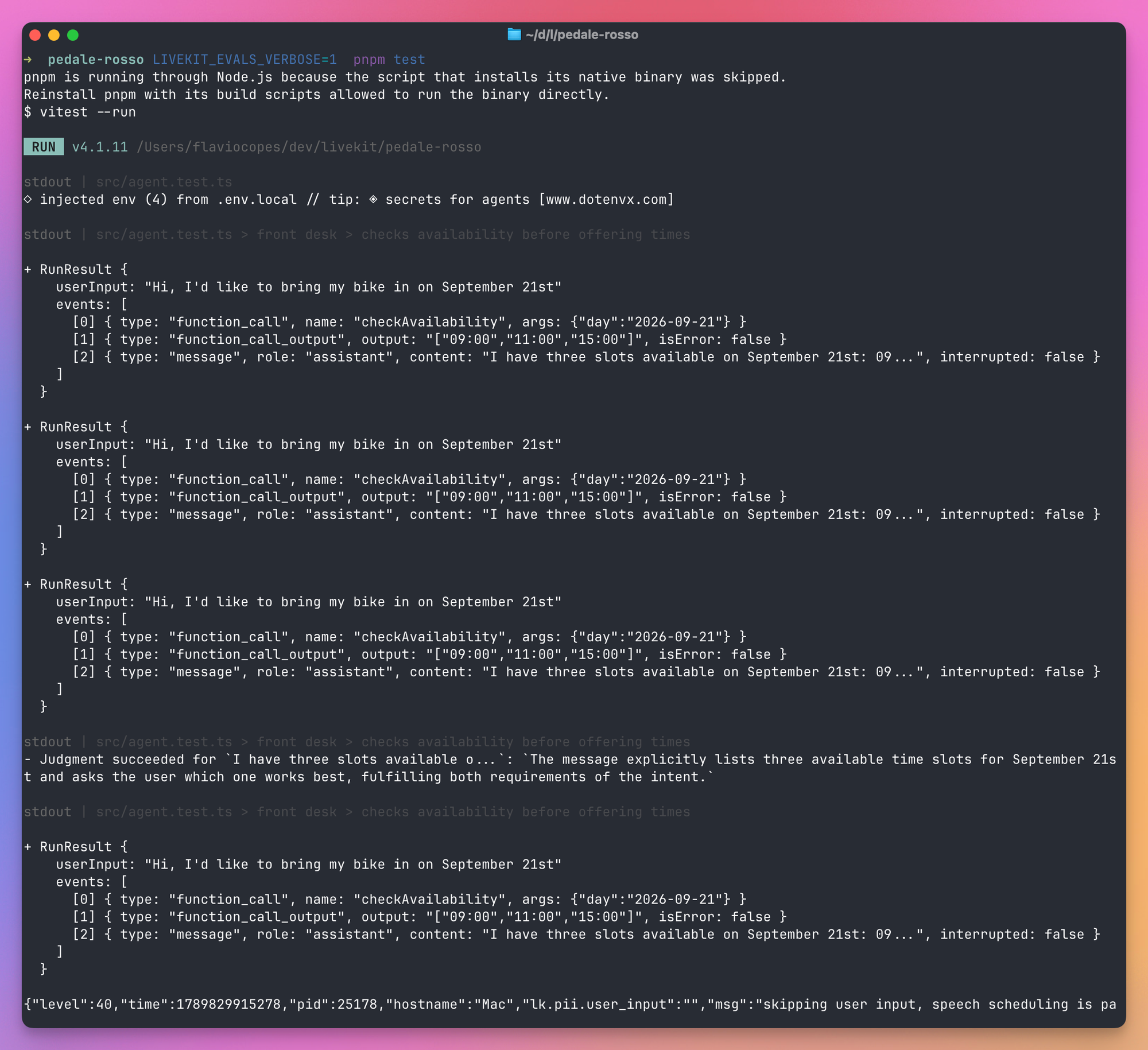Click 'pnpm is running through Node.js' warning
1148x1050 pixels.
405,77
